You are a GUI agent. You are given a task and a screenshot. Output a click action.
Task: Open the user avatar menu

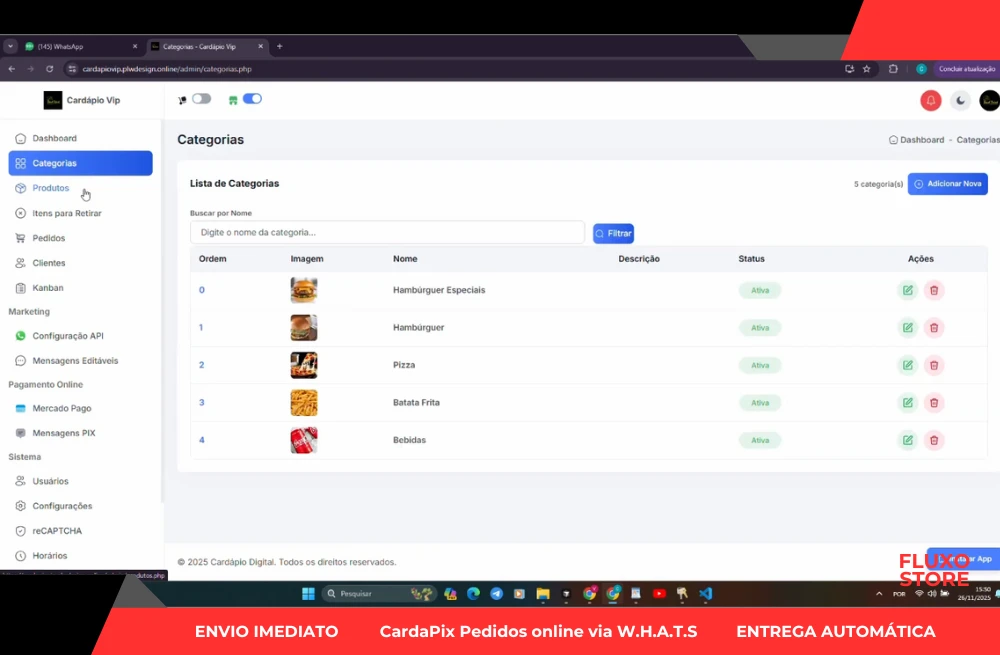[989, 100]
